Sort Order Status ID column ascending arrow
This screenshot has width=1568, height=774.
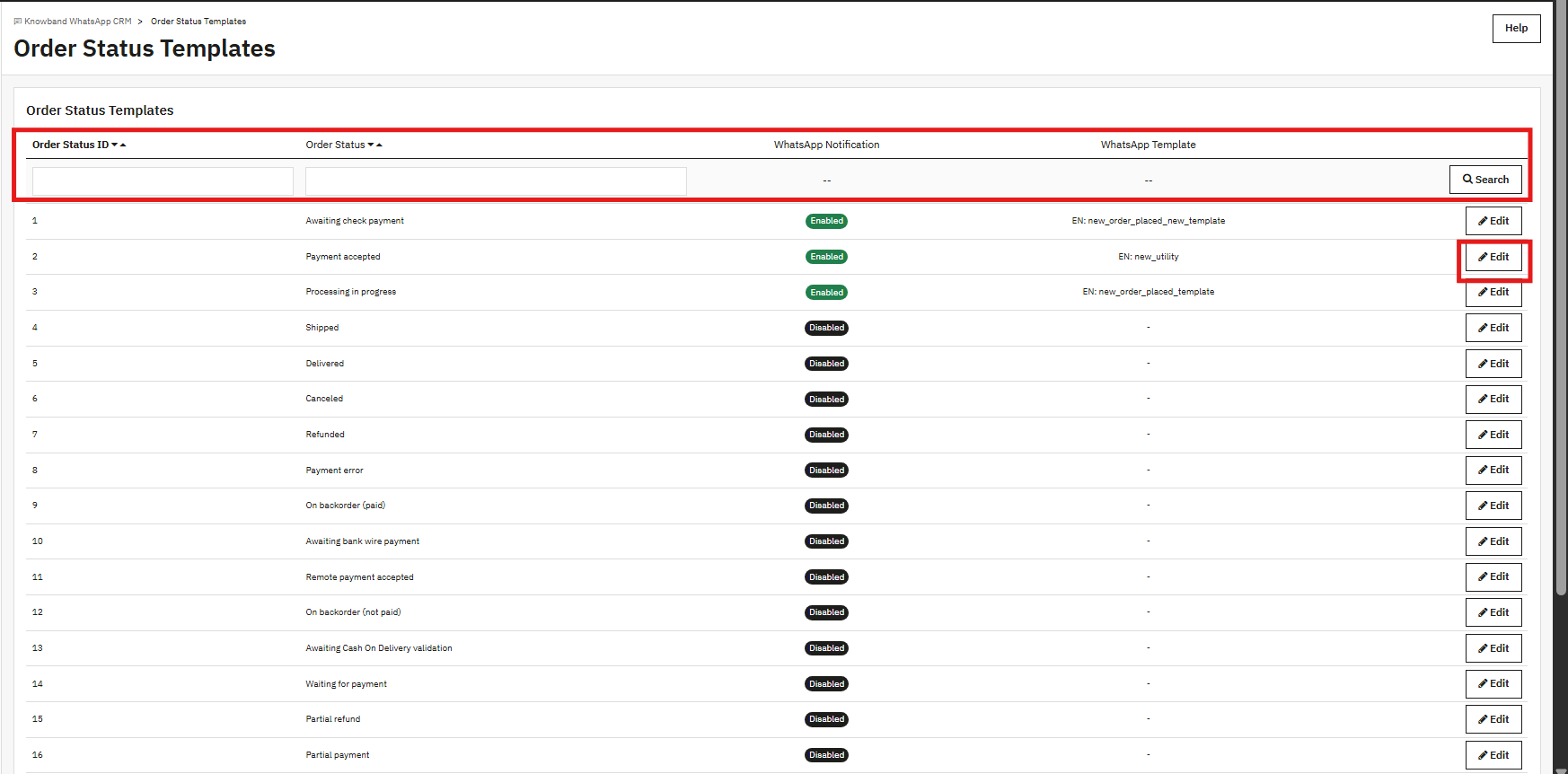point(123,145)
